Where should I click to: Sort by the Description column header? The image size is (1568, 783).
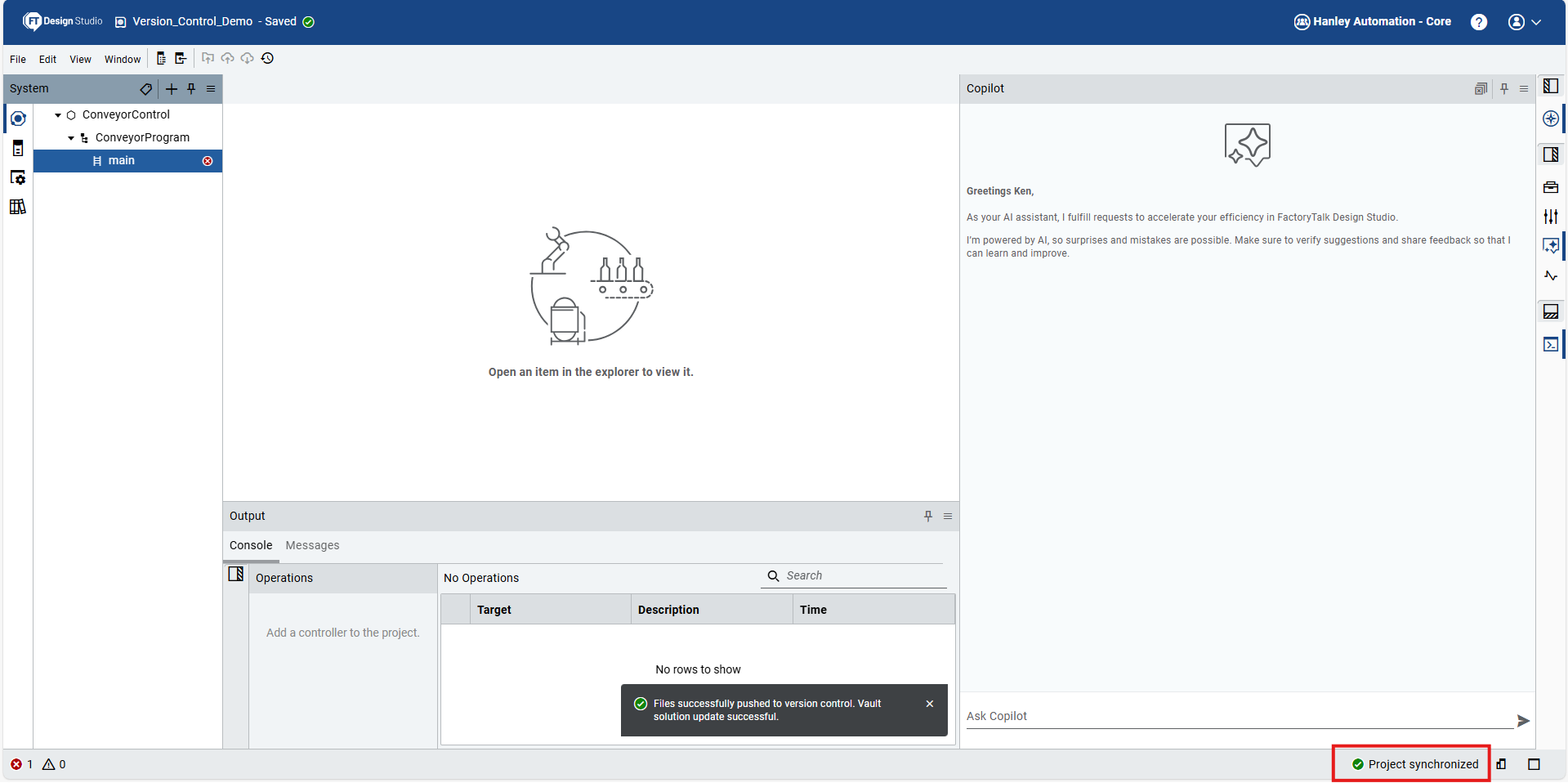(712, 610)
